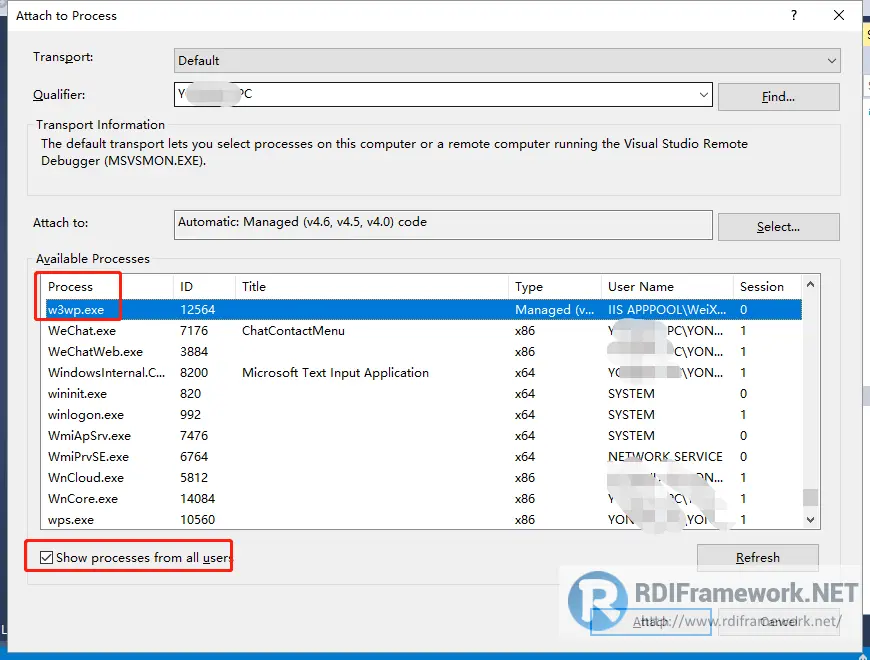The image size is (870, 660).
Task: Click the Attach to code type field
Action: 443,225
